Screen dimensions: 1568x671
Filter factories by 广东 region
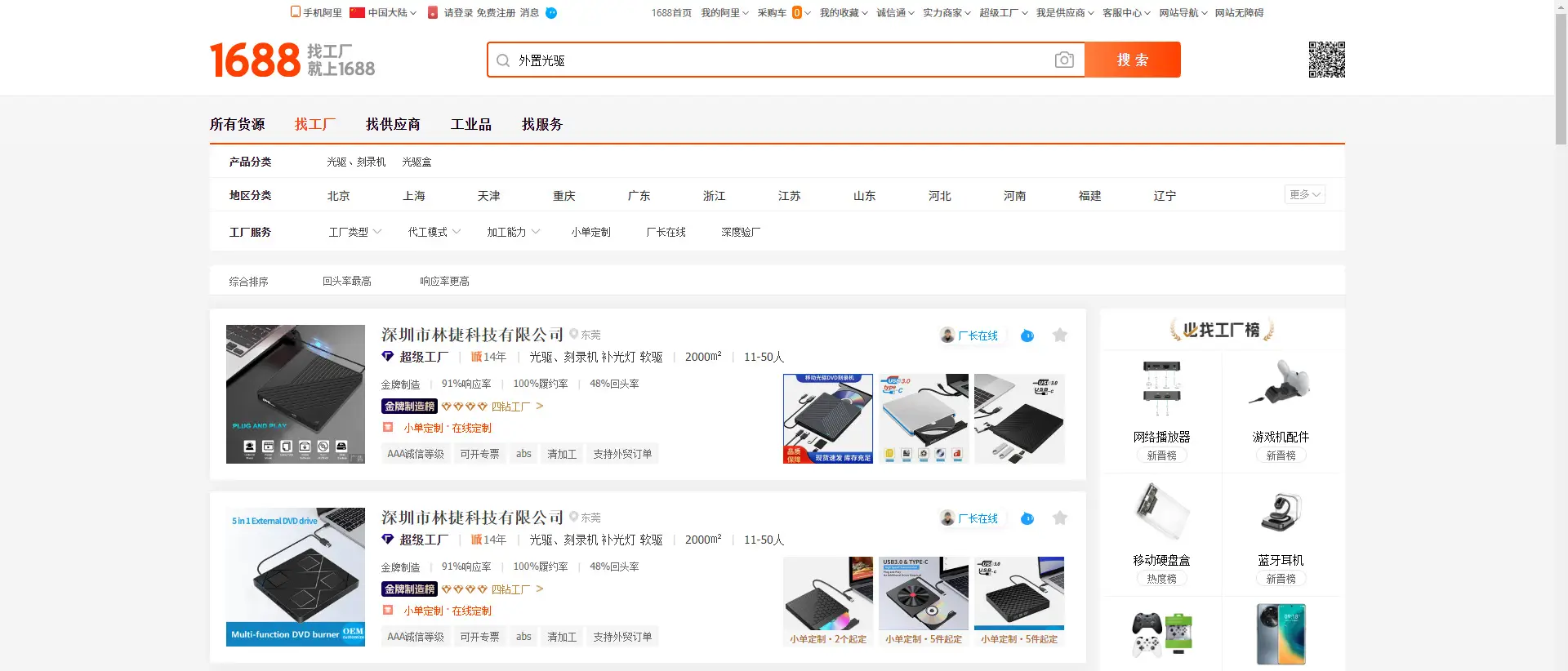[x=639, y=196]
